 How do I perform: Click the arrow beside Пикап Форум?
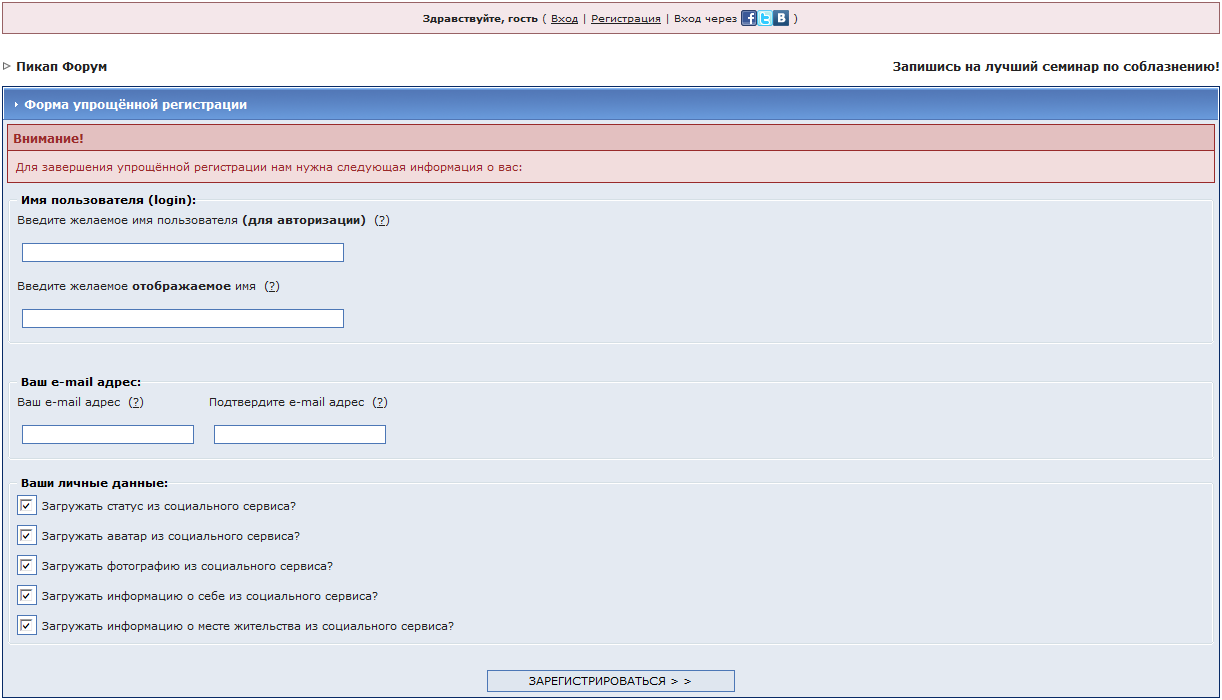[7, 66]
